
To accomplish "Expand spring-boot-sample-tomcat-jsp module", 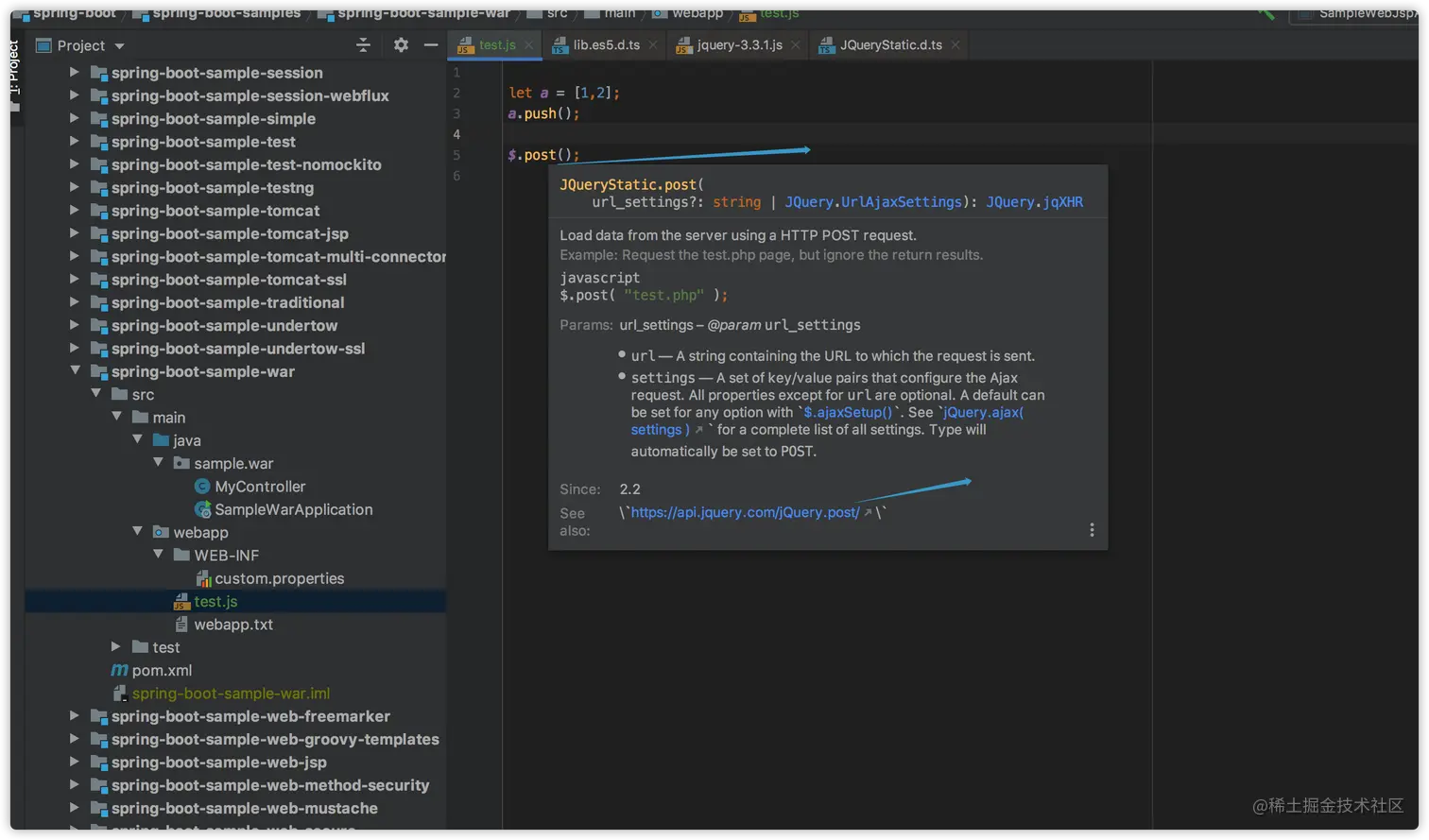I will 75,233.
